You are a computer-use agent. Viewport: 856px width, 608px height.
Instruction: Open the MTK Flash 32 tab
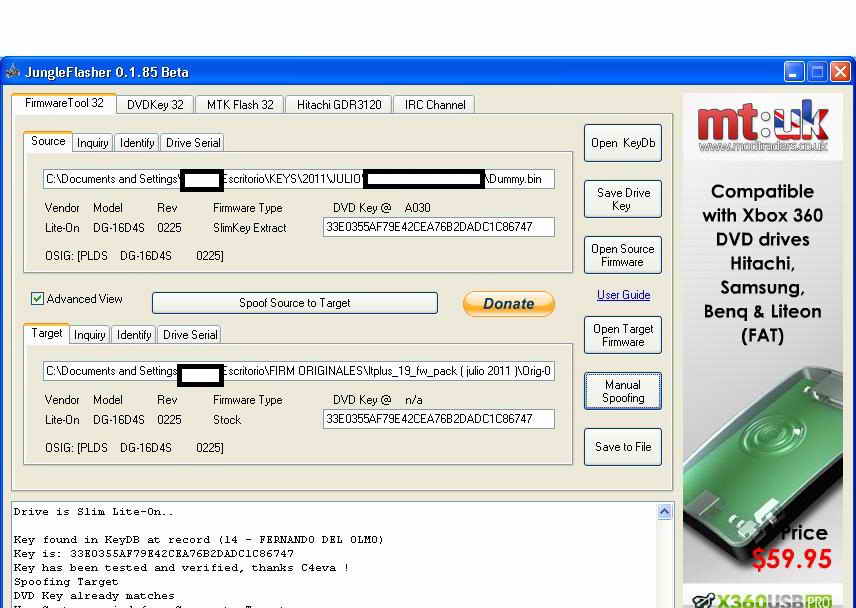pyautogui.click(x=240, y=105)
